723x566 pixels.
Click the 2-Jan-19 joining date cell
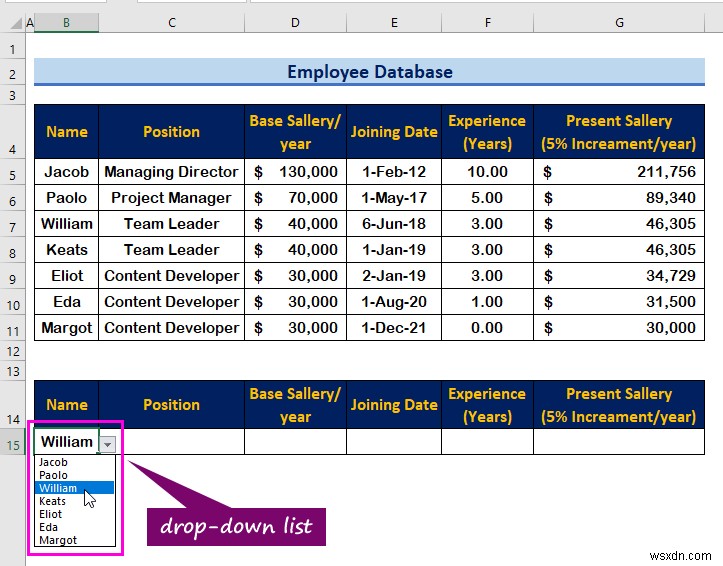click(394, 276)
